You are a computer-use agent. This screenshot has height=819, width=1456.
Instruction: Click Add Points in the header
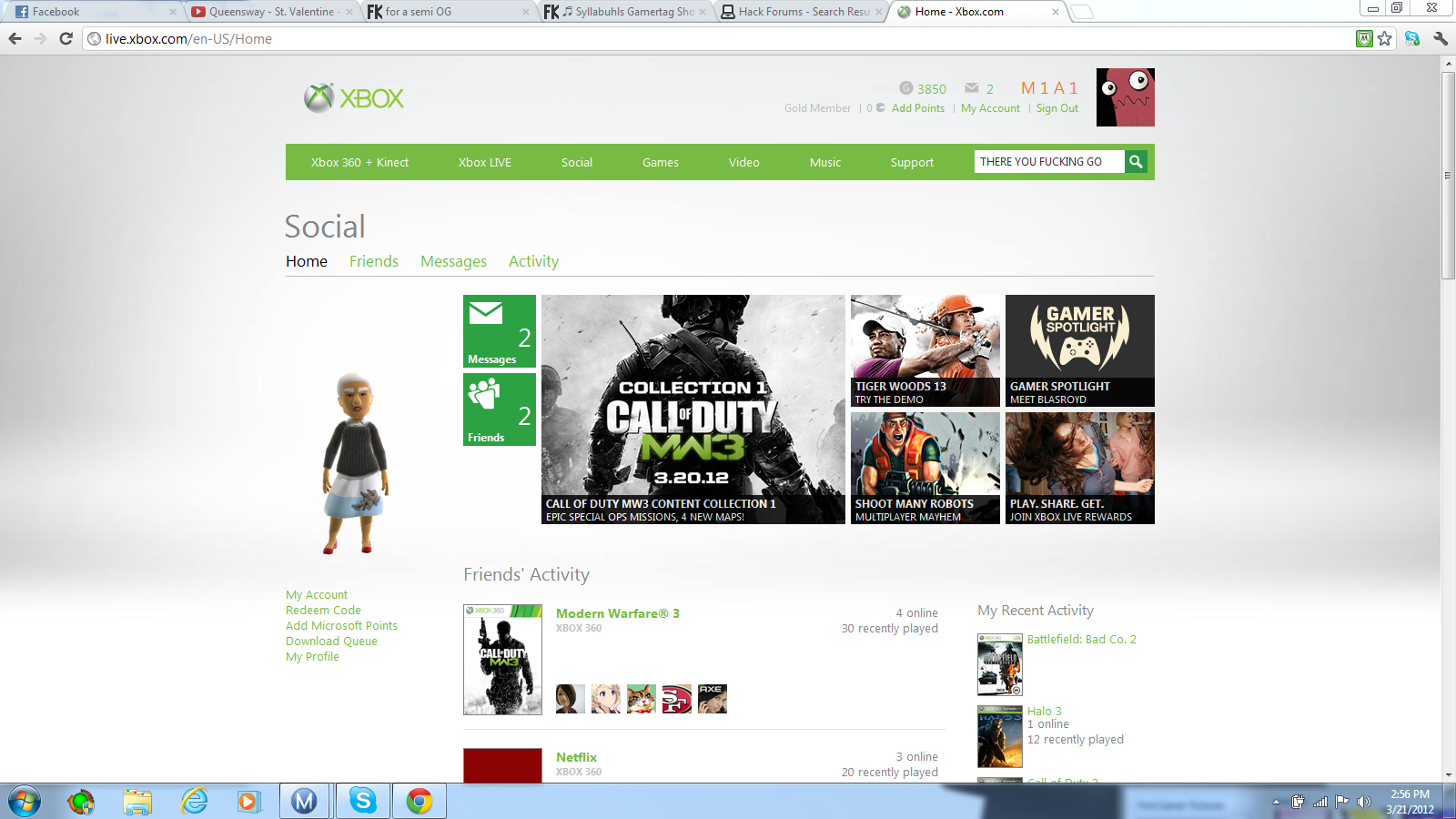pyautogui.click(x=918, y=108)
